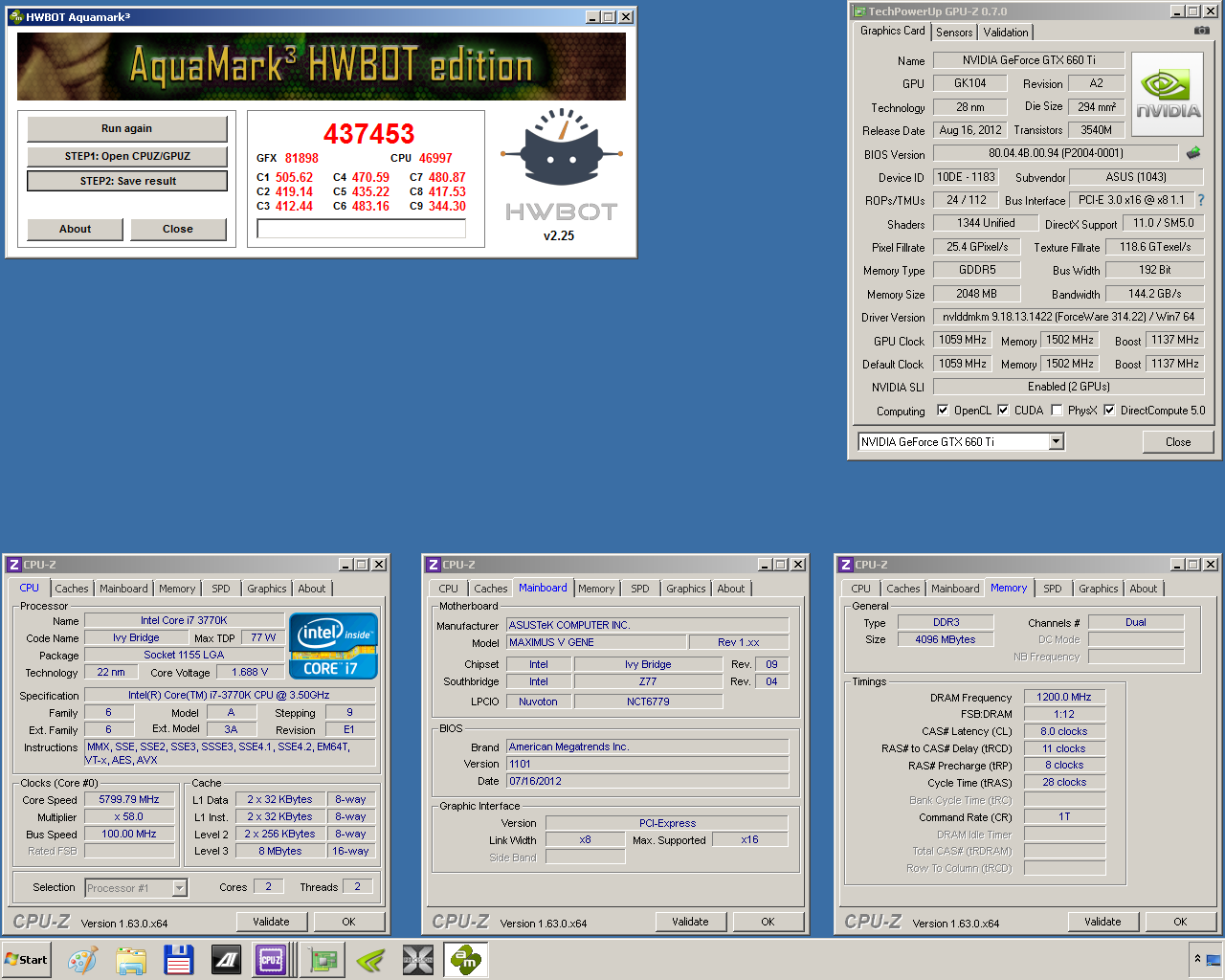Click the Bus Interface question mark icon

coord(1201,200)
